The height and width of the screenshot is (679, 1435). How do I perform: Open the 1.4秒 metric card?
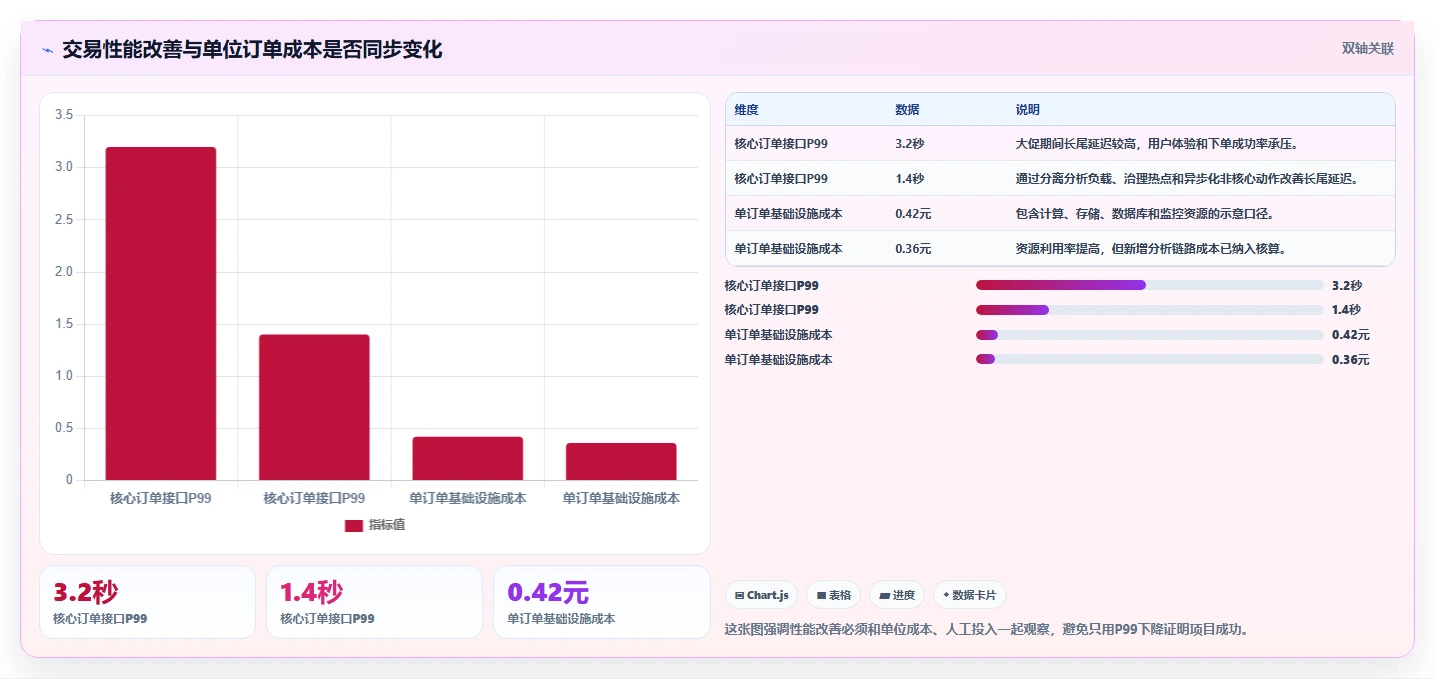(x=374, y=602)
